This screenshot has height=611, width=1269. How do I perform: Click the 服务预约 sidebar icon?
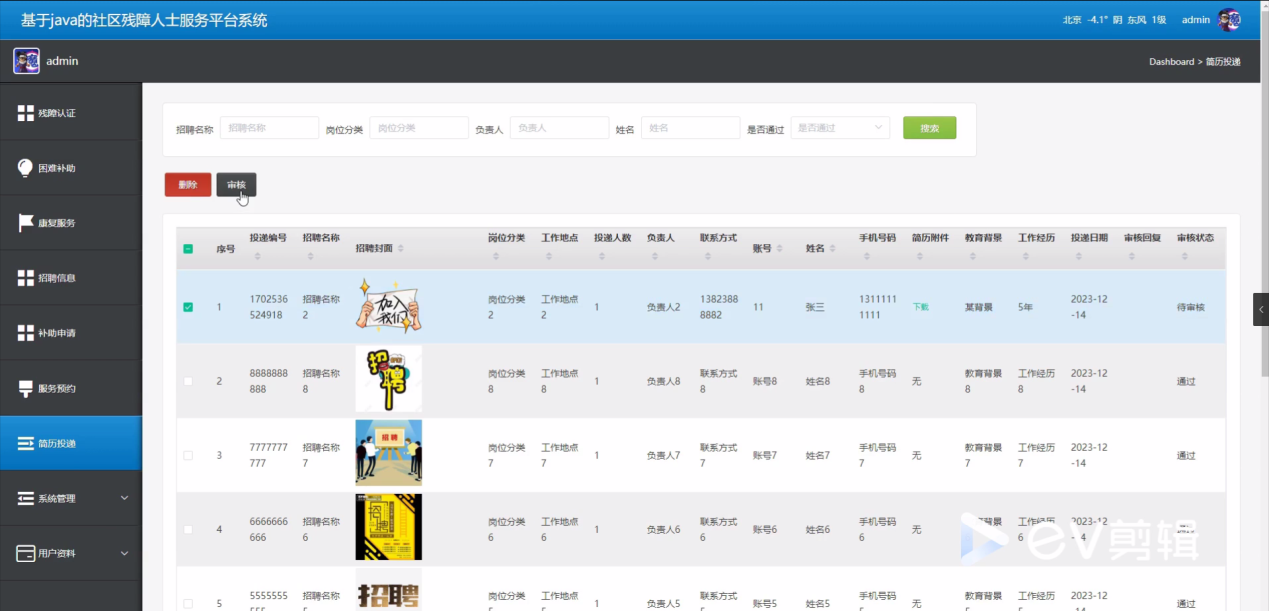click(26, 388)
